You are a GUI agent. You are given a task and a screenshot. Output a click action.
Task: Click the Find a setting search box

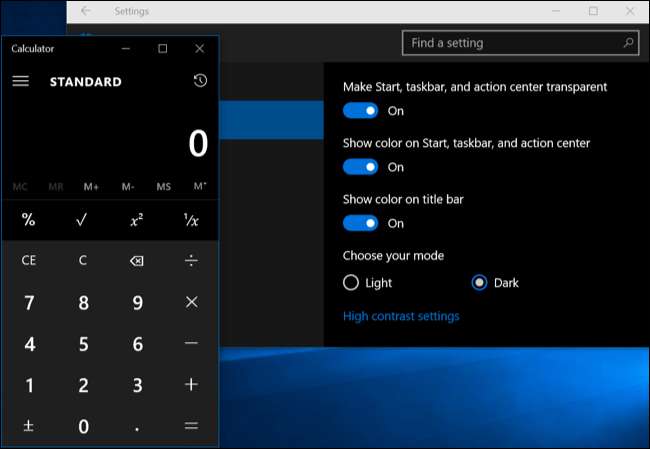click(x=520, y=43)
